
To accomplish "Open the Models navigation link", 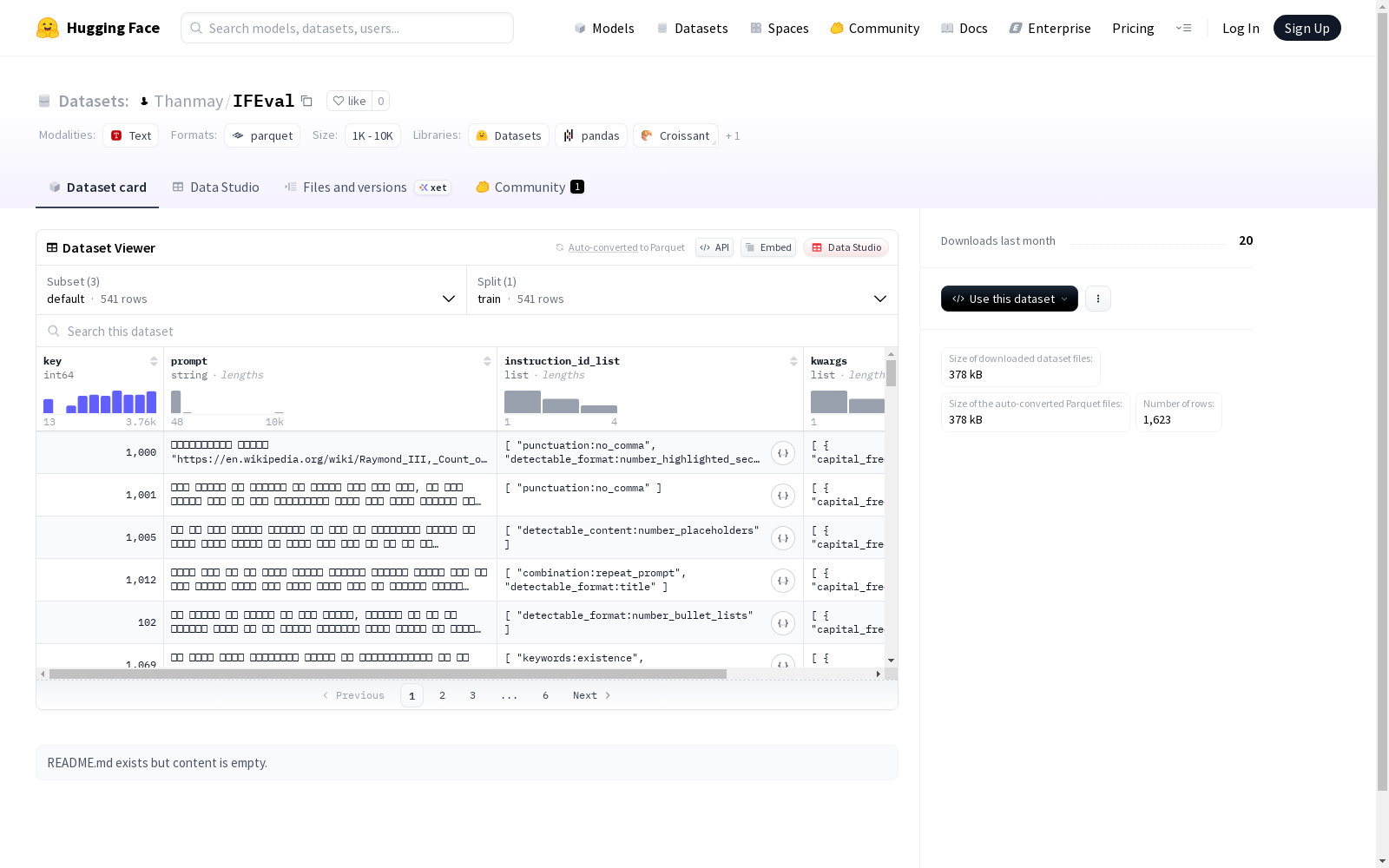I will [x=604, y=28].
